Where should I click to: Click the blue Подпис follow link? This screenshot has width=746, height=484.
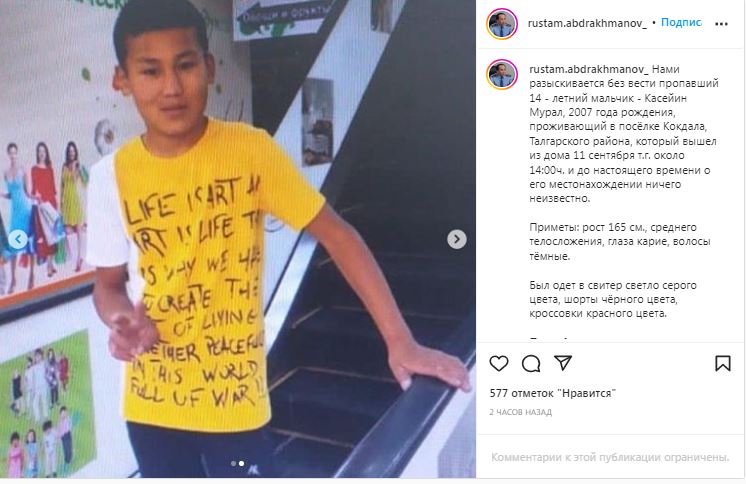681,22
